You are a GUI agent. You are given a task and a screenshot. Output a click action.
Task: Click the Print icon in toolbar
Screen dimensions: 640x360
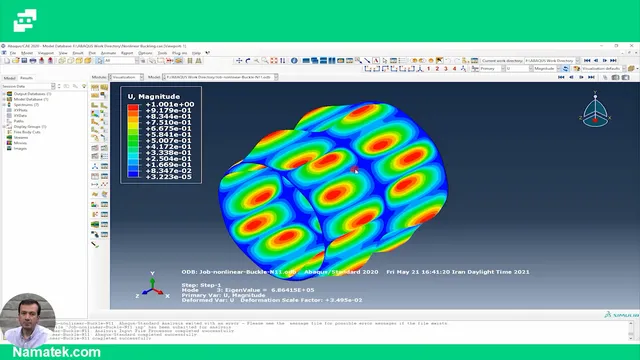(x=33, y=60)
